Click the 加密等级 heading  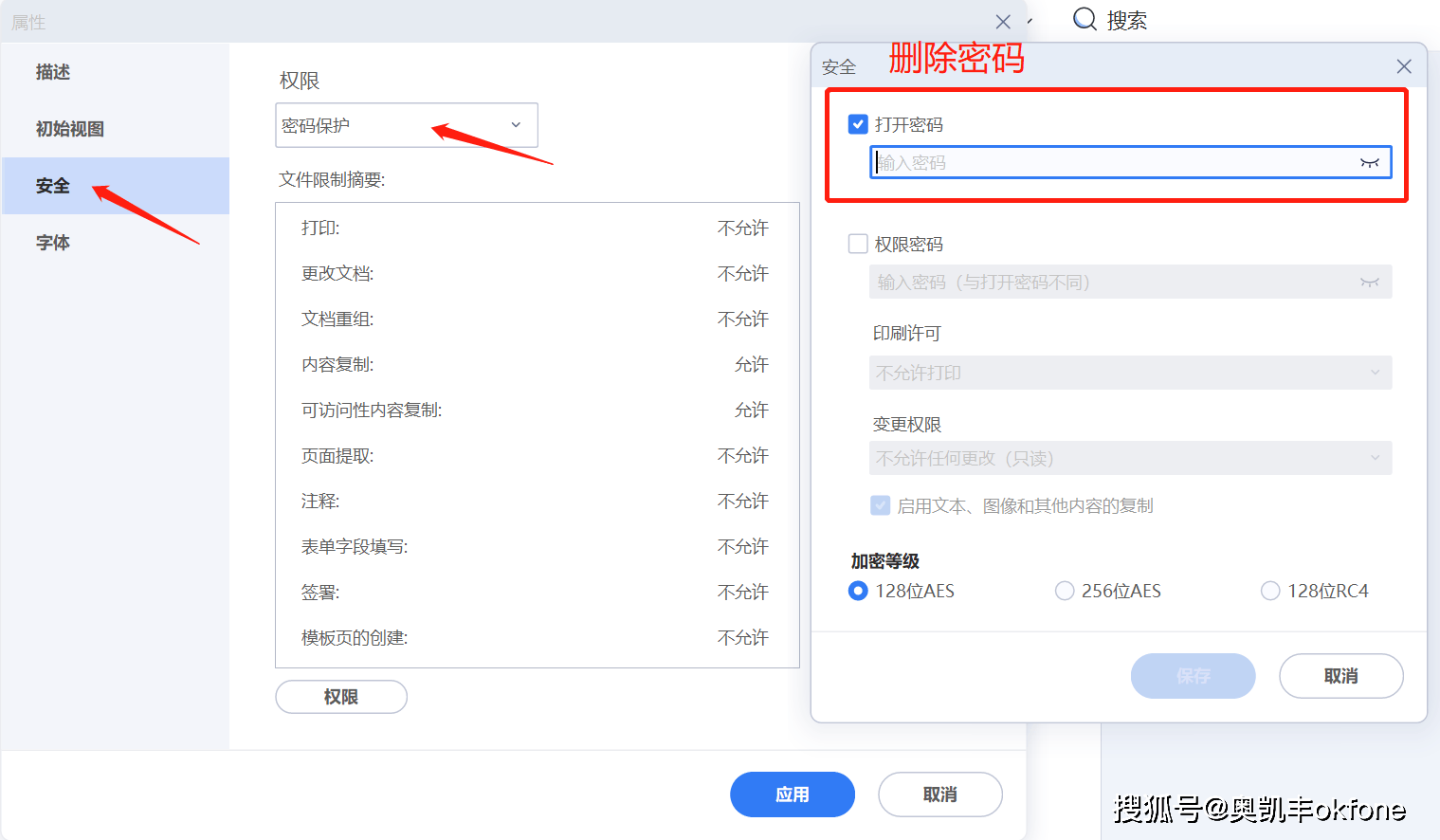point(885,561)
